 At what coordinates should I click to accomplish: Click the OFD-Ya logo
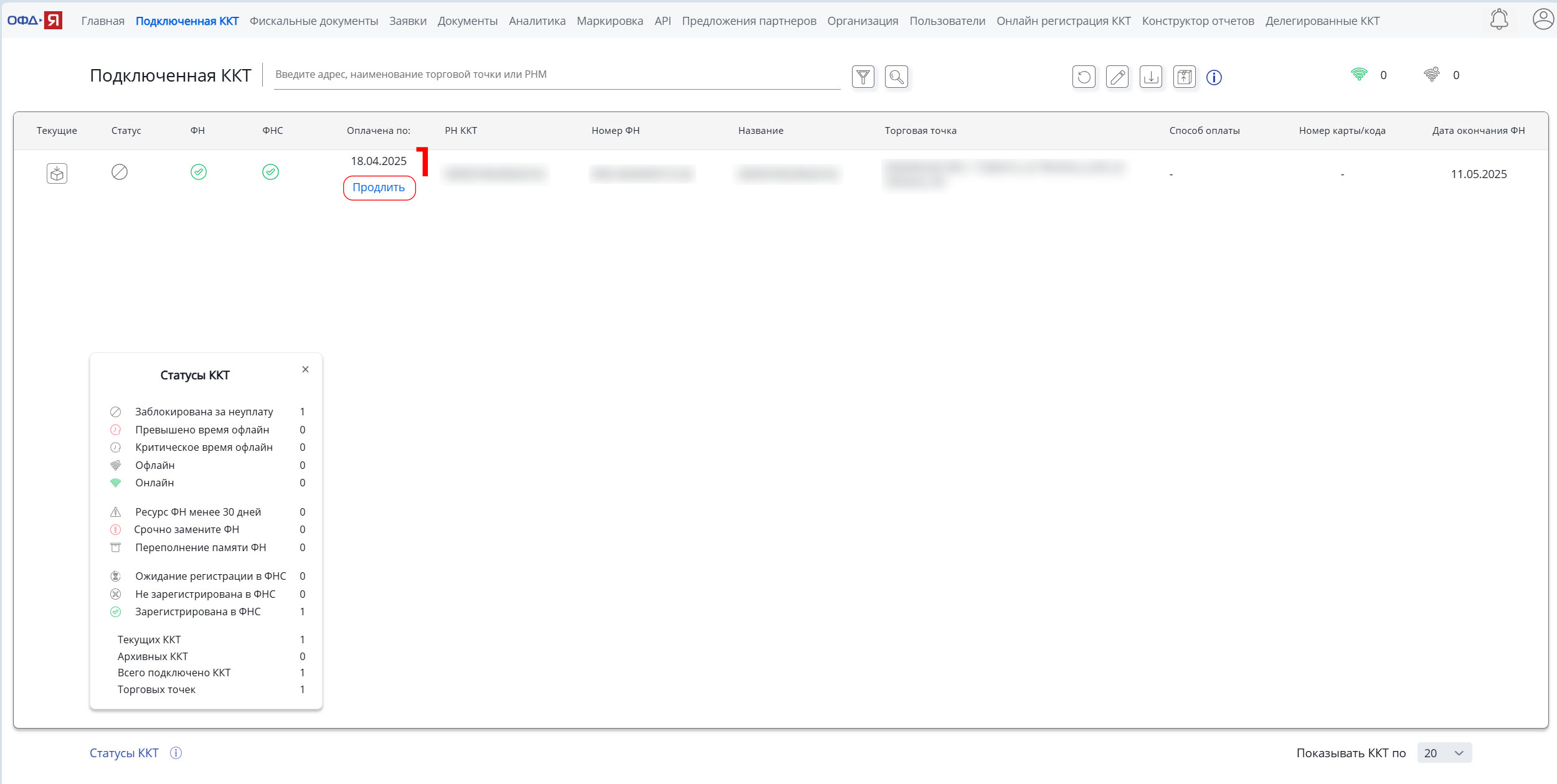tap(34, 21)
